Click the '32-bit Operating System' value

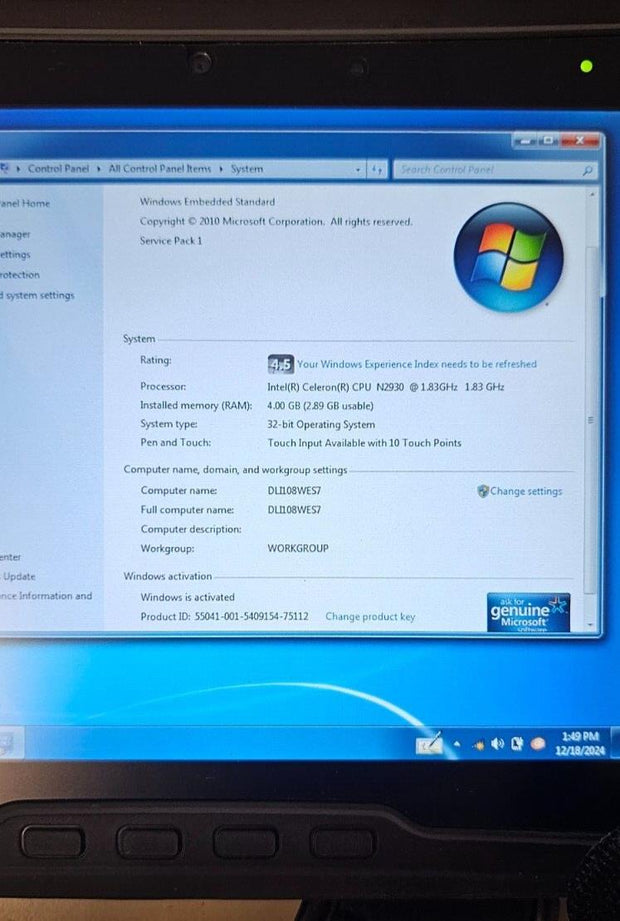click(321, 424)
